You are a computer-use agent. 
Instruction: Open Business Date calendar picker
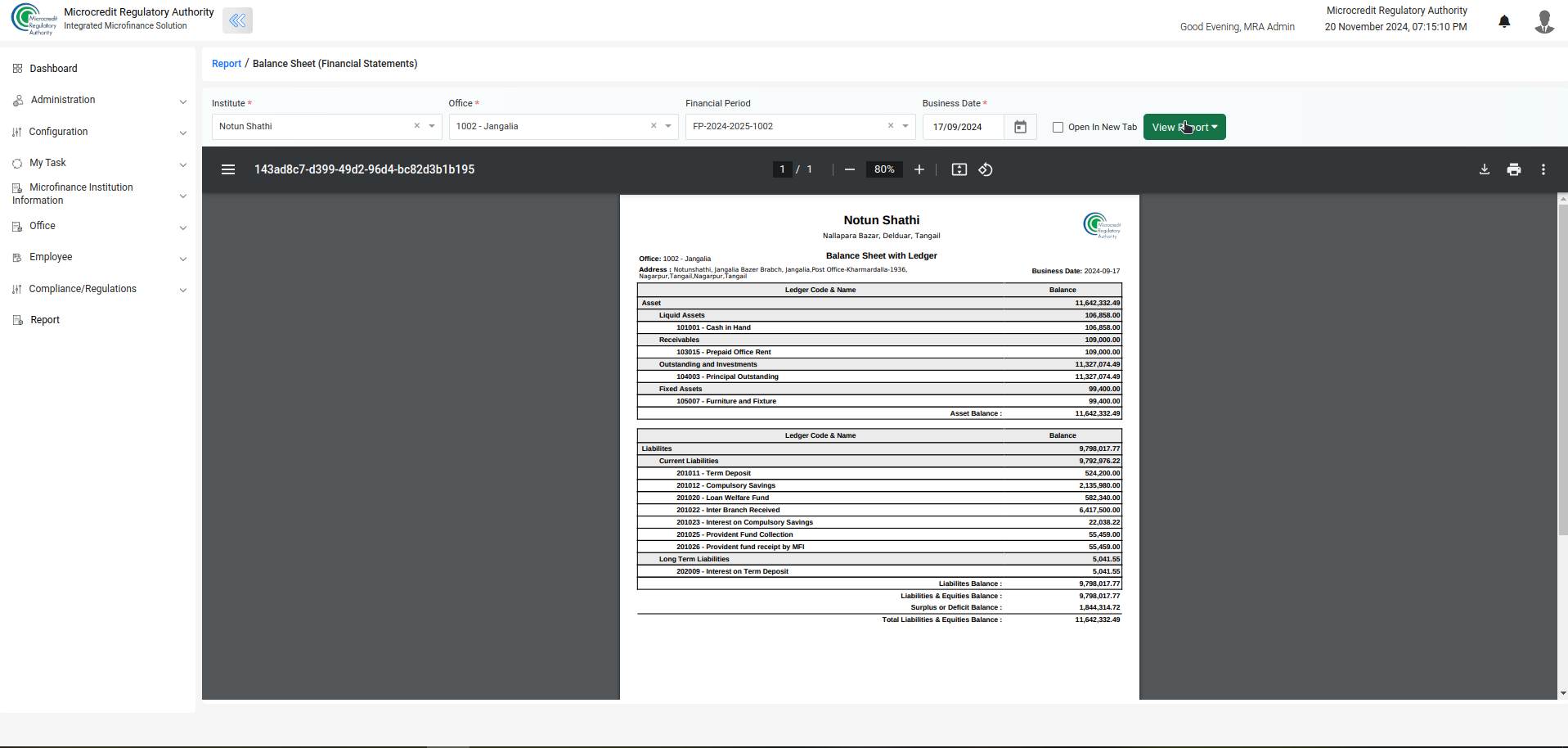1020,127
